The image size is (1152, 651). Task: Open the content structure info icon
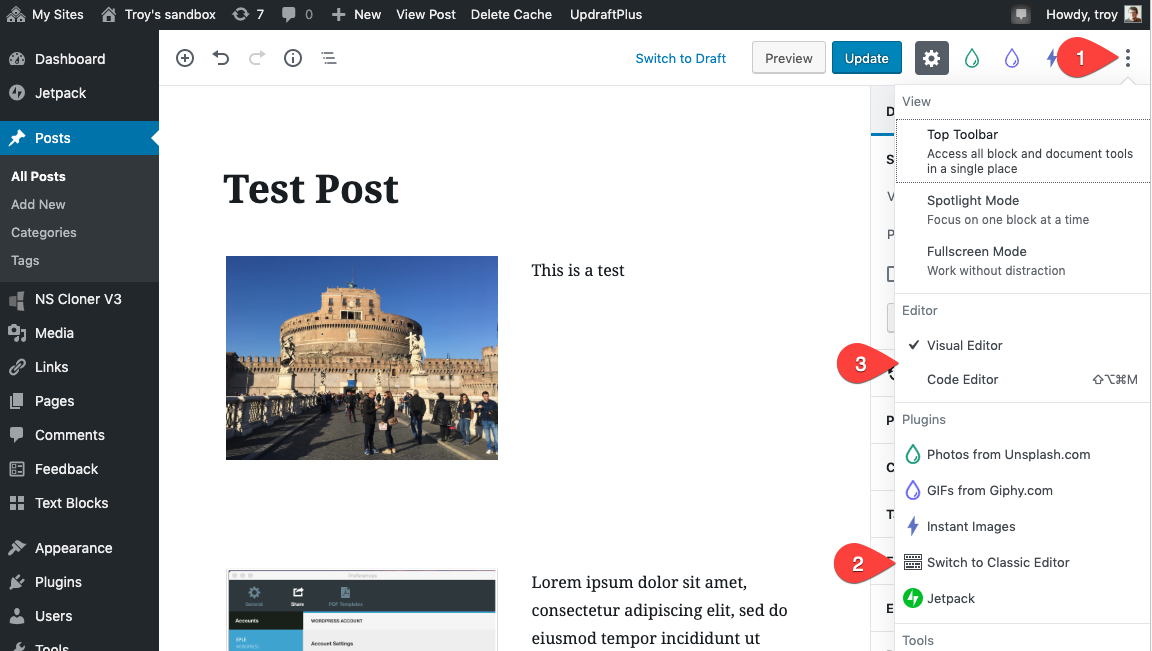point(293,58)
